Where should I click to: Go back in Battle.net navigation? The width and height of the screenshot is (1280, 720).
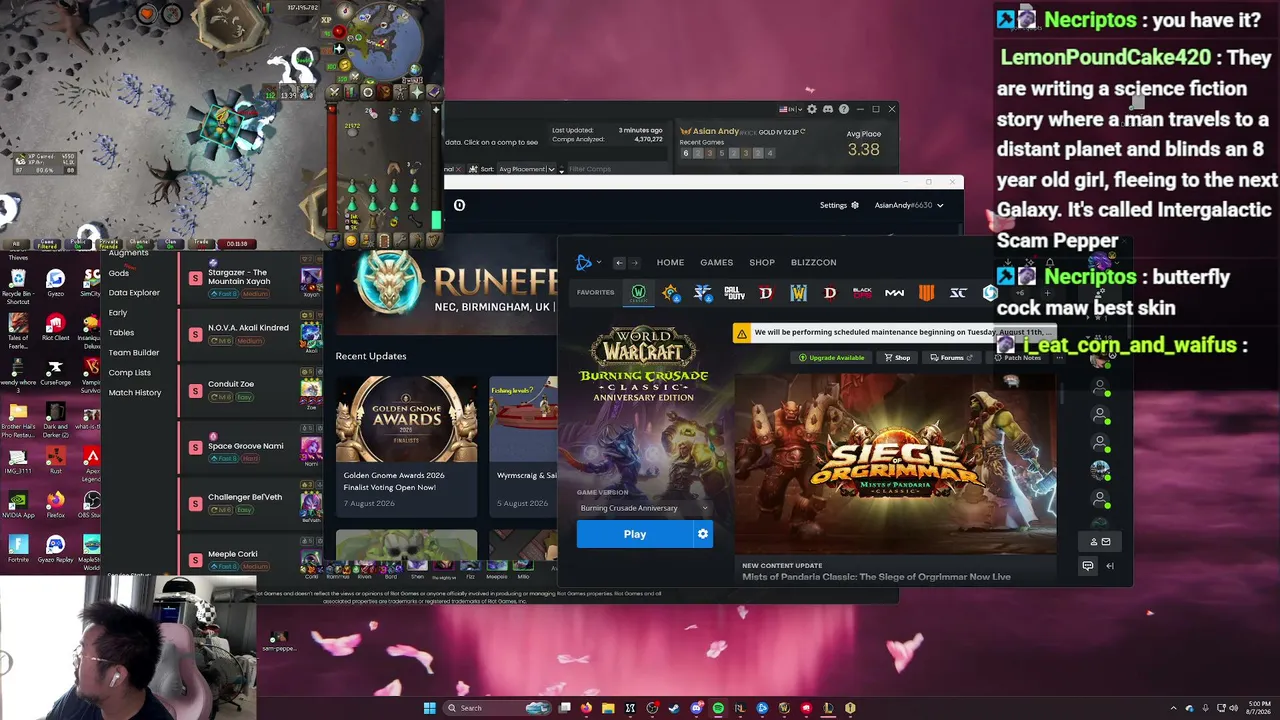click(619, 263)
